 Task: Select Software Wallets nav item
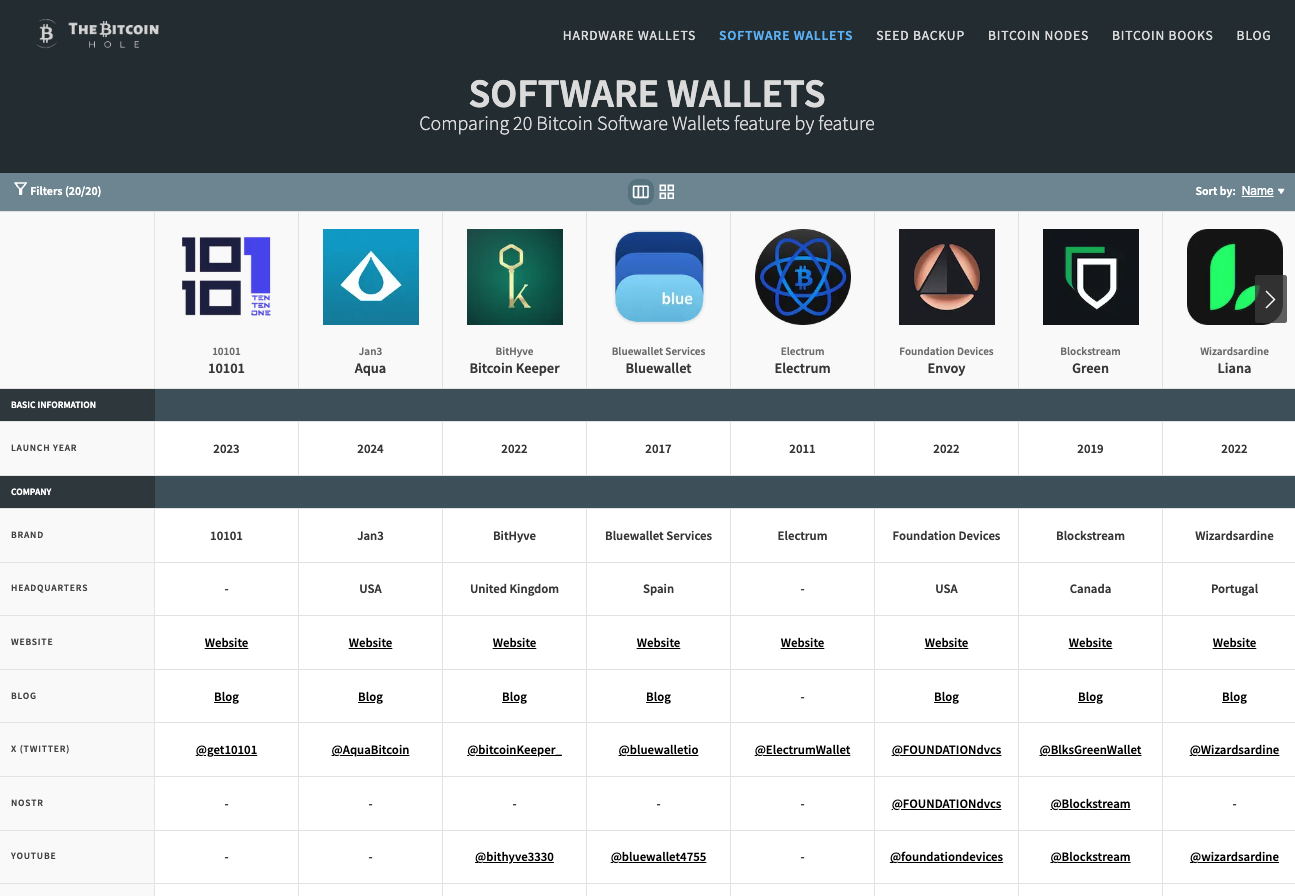click(786, 35)
